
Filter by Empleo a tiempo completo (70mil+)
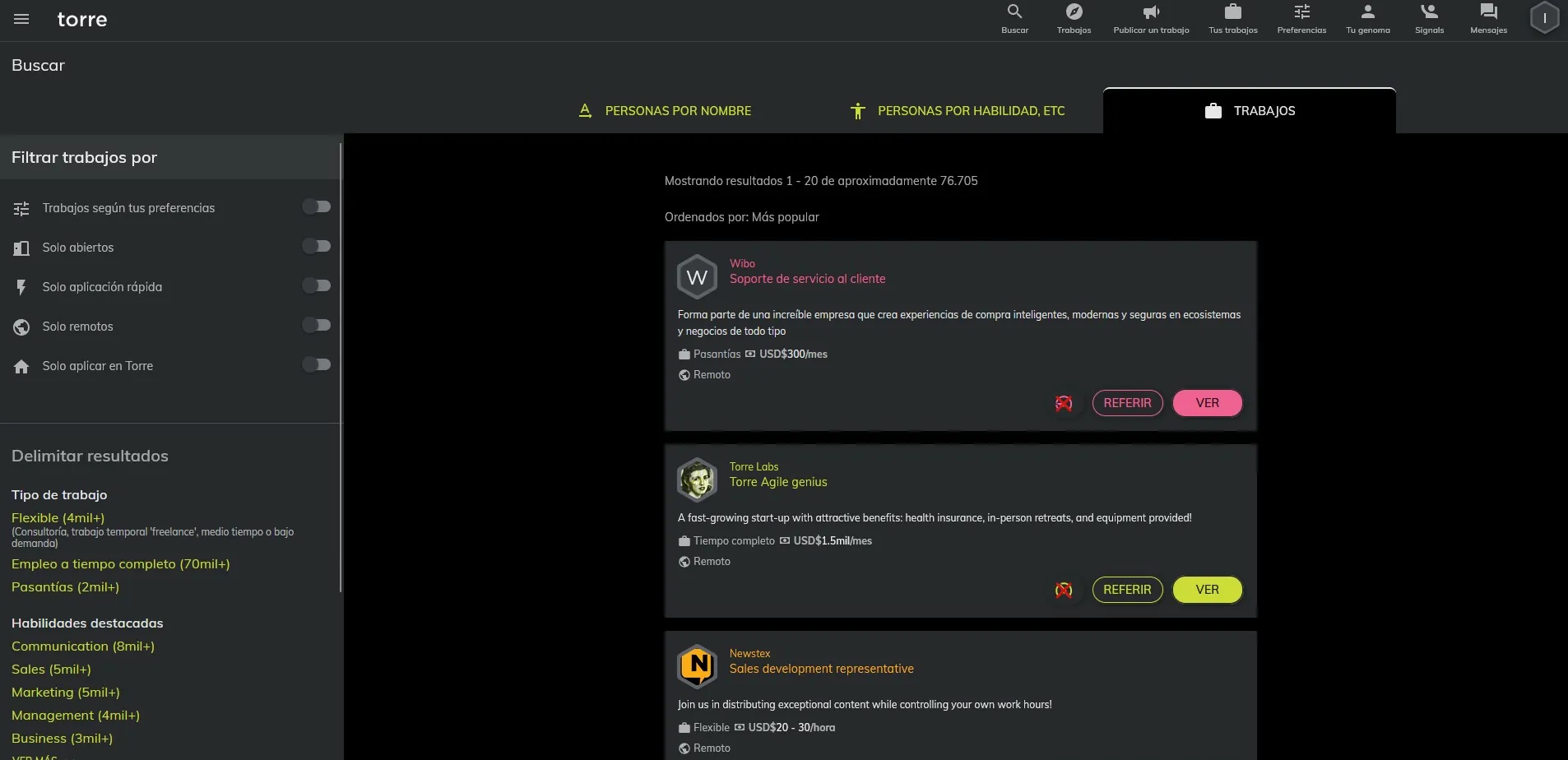121,564
